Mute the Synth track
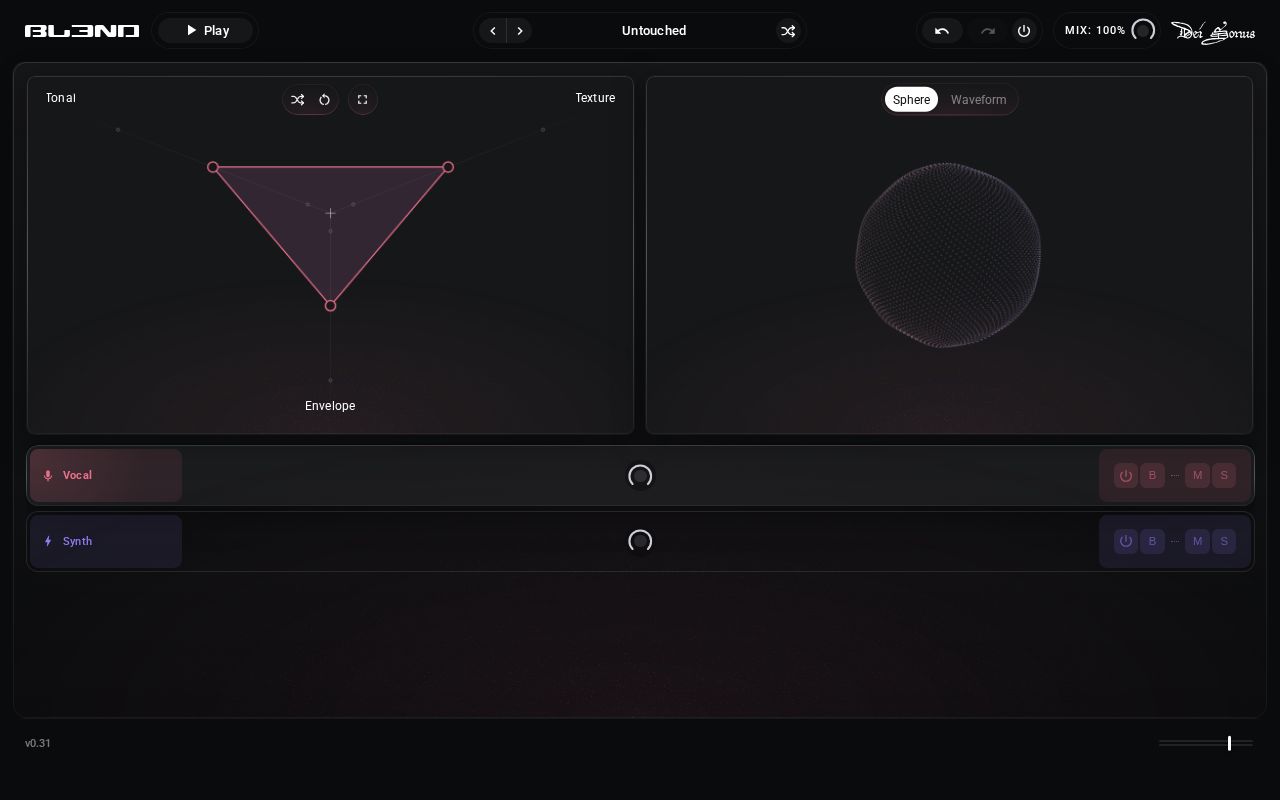 1197,542
